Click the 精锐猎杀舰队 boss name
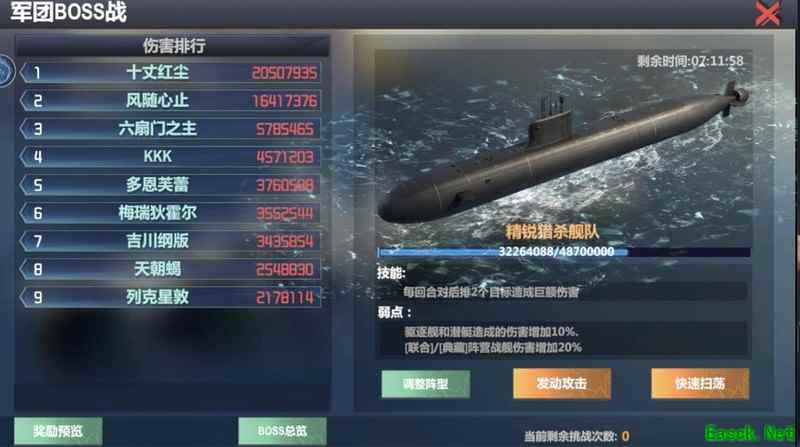Viewport: 800px width, 447px height. point(552,232)
